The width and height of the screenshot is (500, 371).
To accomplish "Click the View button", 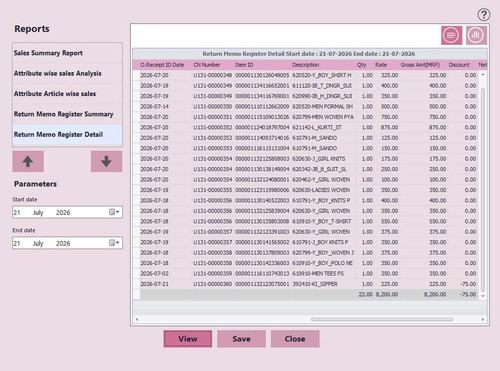I will point(188,339).
